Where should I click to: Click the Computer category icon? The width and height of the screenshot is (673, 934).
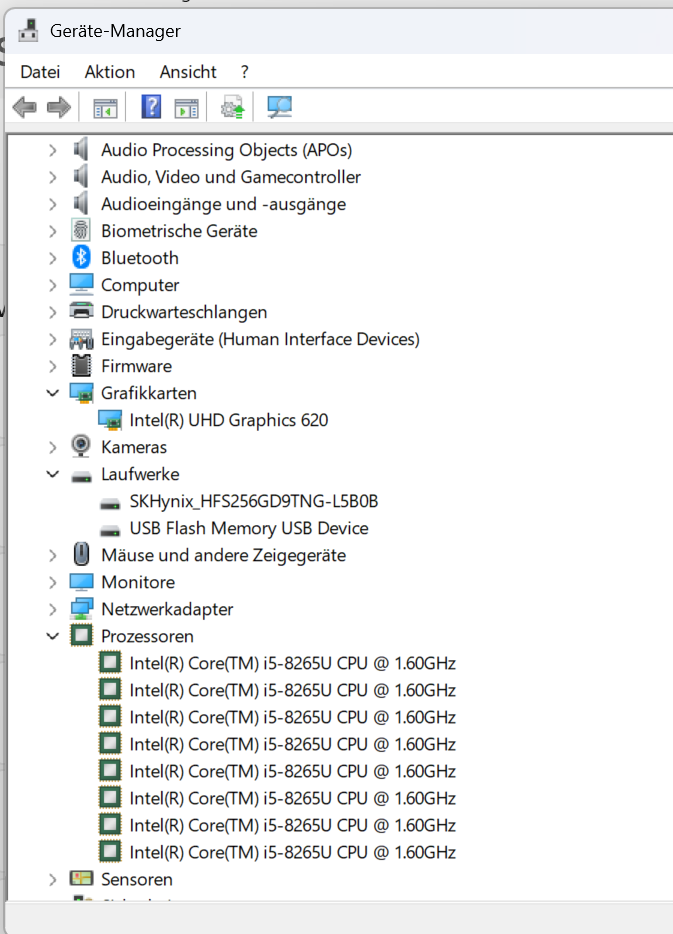[x=81, y=285]
